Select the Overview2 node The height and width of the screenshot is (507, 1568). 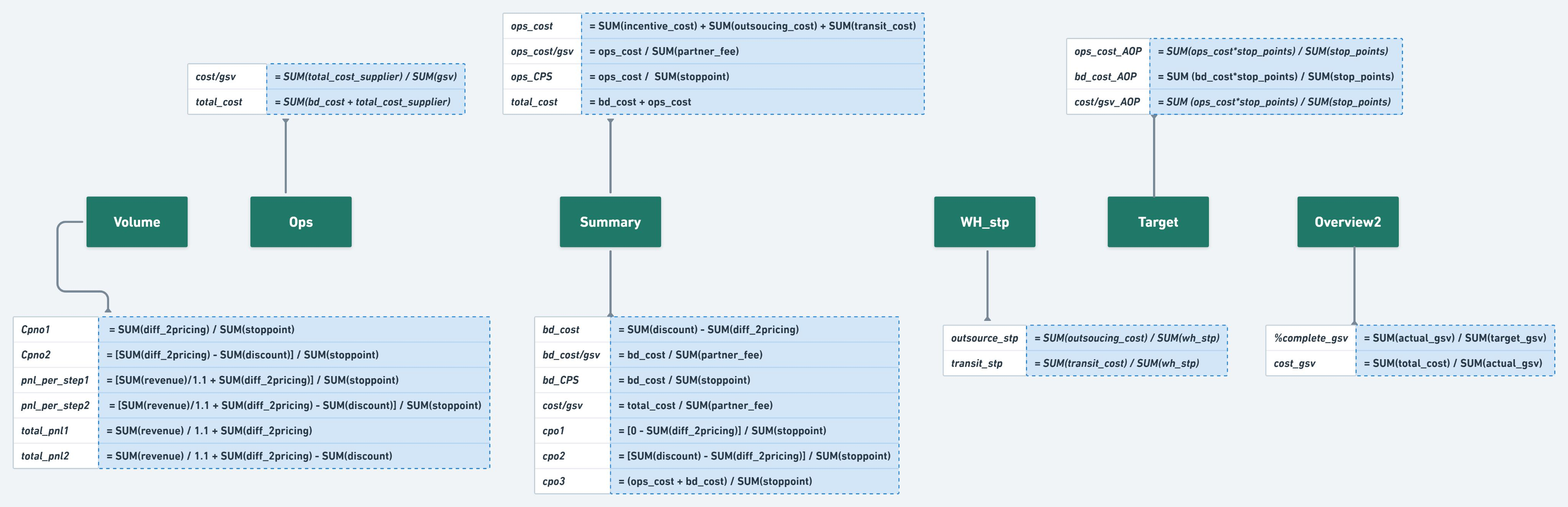point(1347,222)
